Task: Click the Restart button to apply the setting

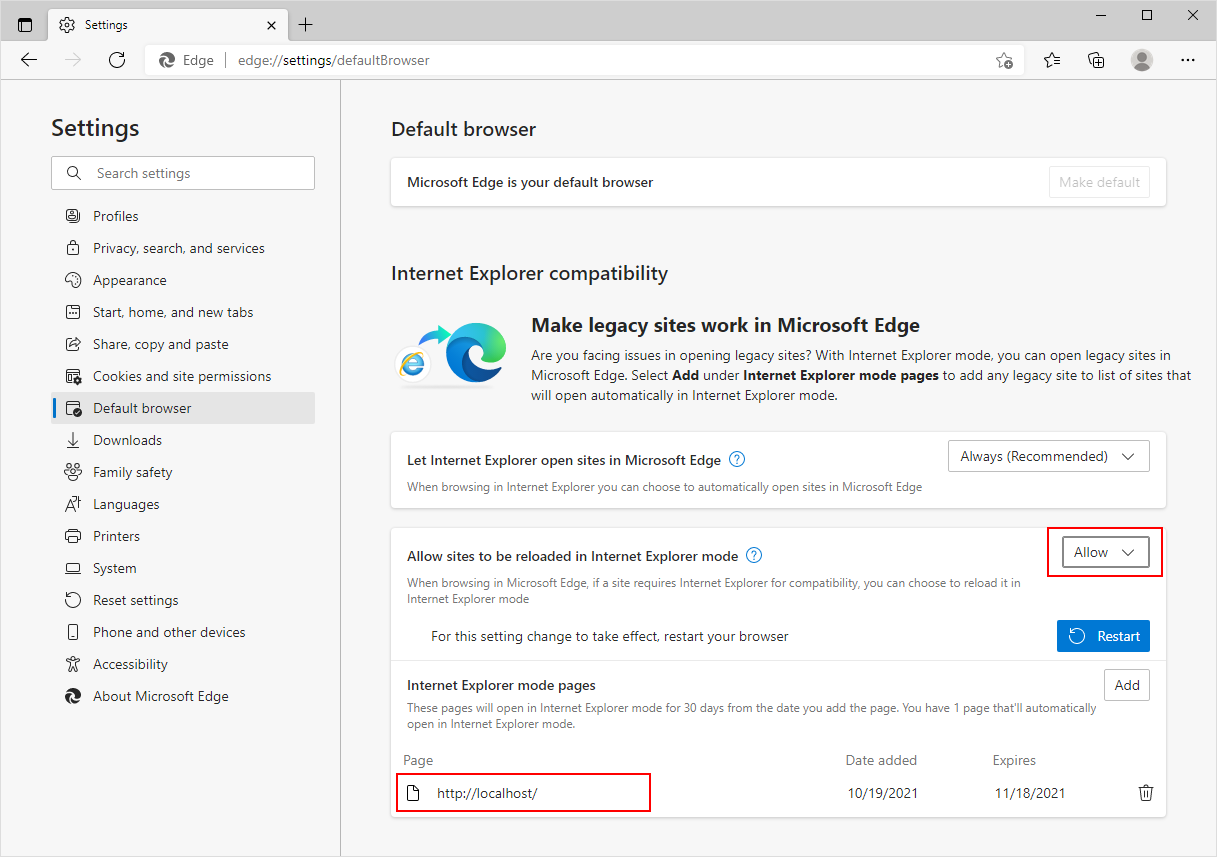Action: [1103, 635]
